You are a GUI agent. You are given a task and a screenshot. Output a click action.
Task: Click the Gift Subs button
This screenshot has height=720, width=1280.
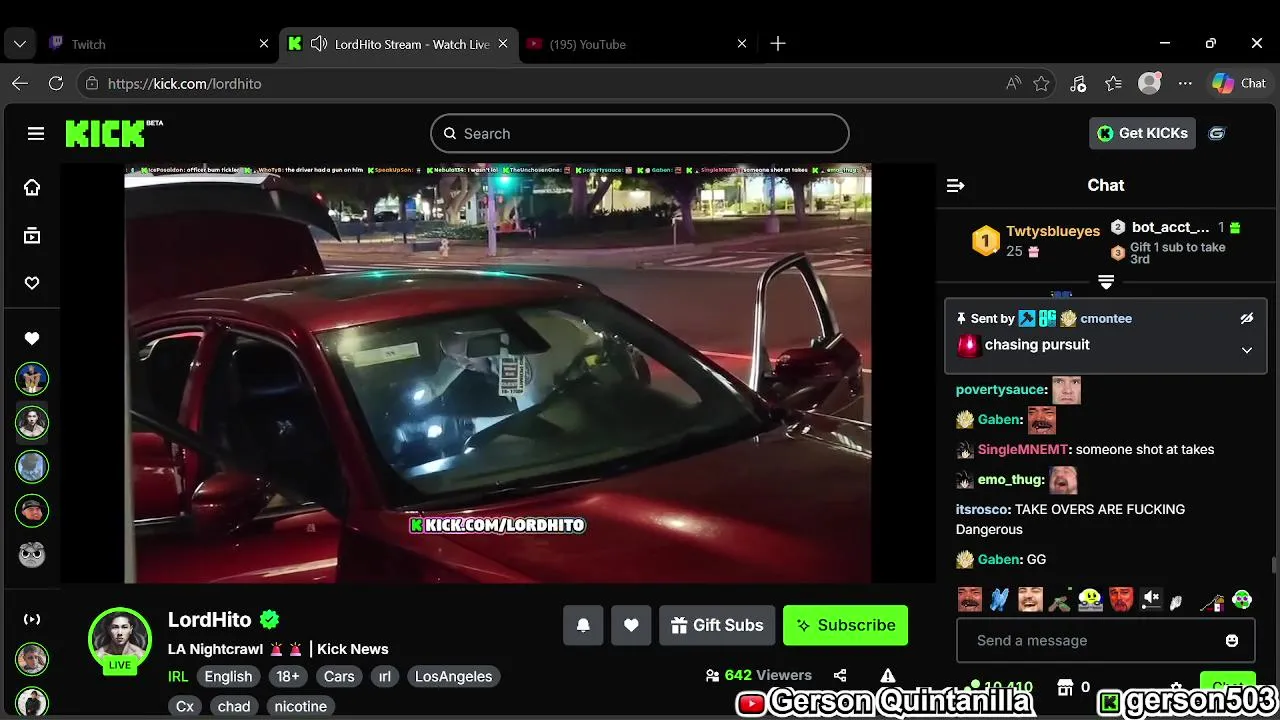tap(717, 625)
